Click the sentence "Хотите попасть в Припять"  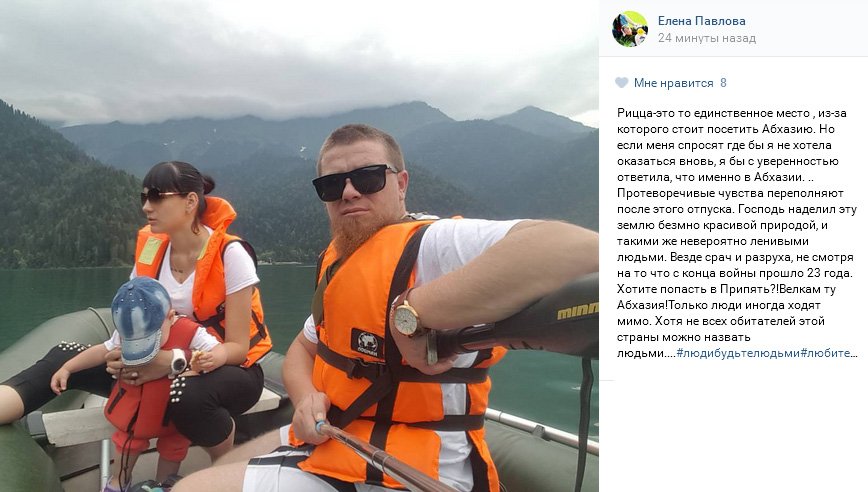pos(695,289)
